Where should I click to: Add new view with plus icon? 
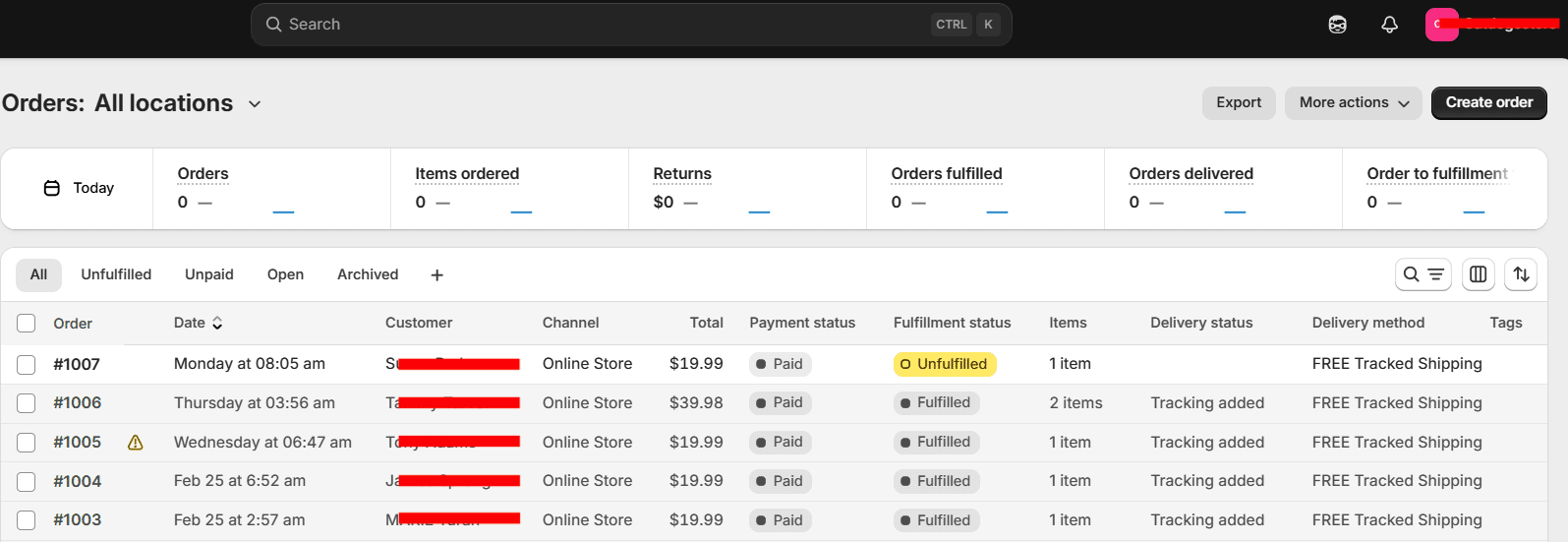tap(437, 275)
